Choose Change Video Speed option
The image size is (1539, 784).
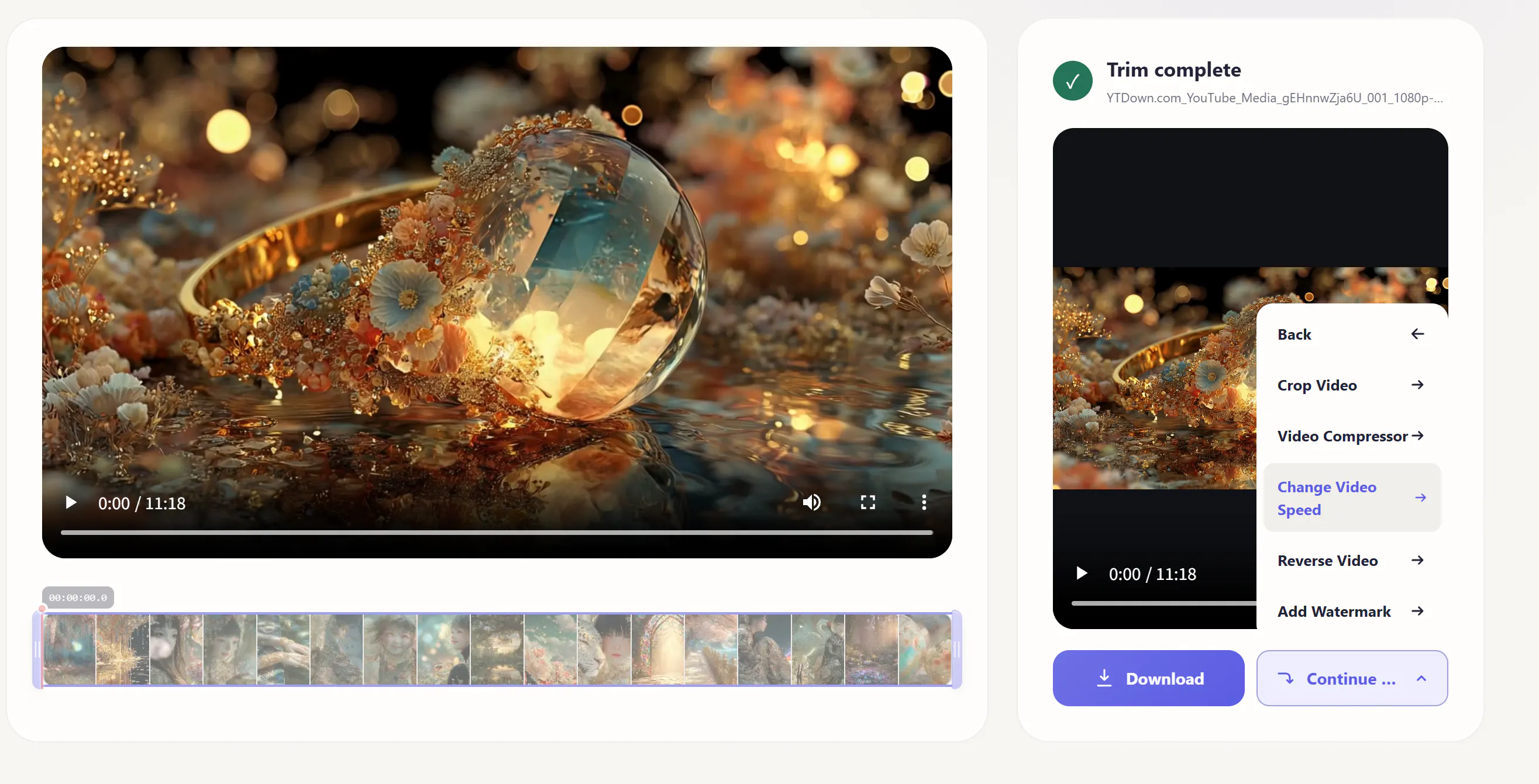[1351, 498]
